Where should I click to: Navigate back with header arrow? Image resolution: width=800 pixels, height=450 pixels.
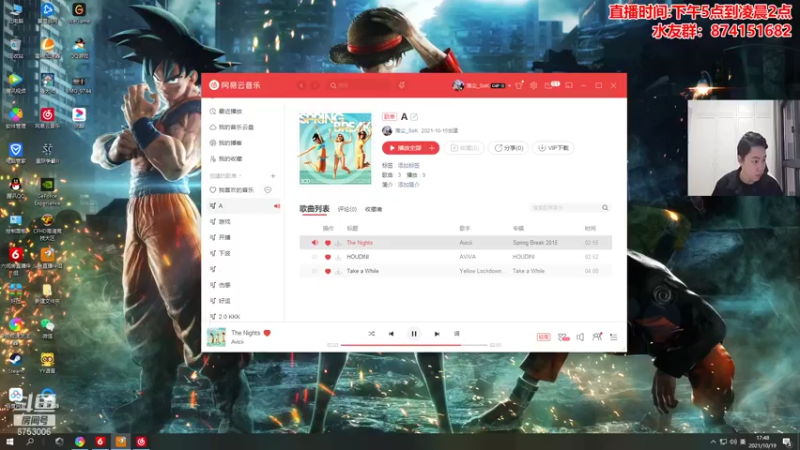pyautogui.click(x=302, y=86)
